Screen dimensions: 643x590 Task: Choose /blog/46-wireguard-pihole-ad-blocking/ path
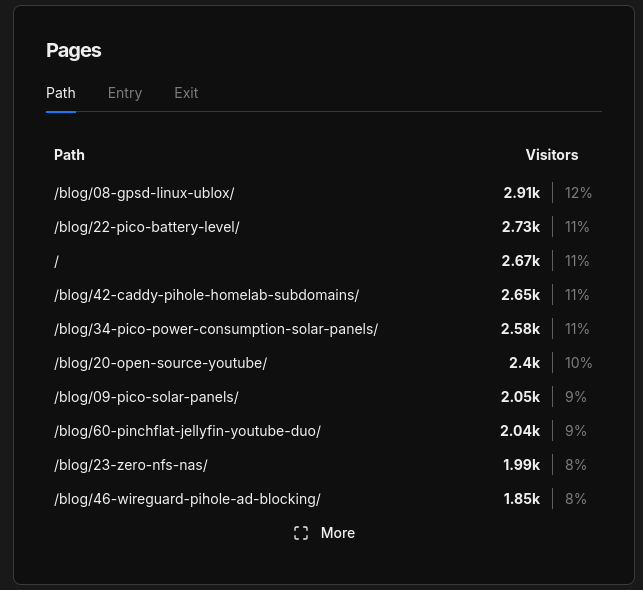point(187,499)
